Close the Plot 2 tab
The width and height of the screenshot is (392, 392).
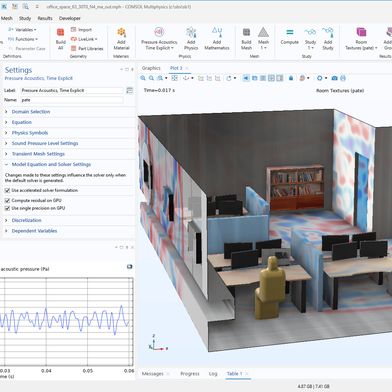pos(187,68)
